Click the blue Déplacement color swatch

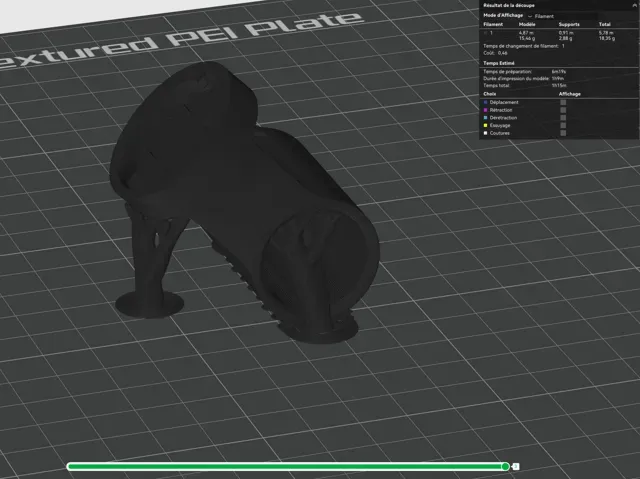point(485,102)
